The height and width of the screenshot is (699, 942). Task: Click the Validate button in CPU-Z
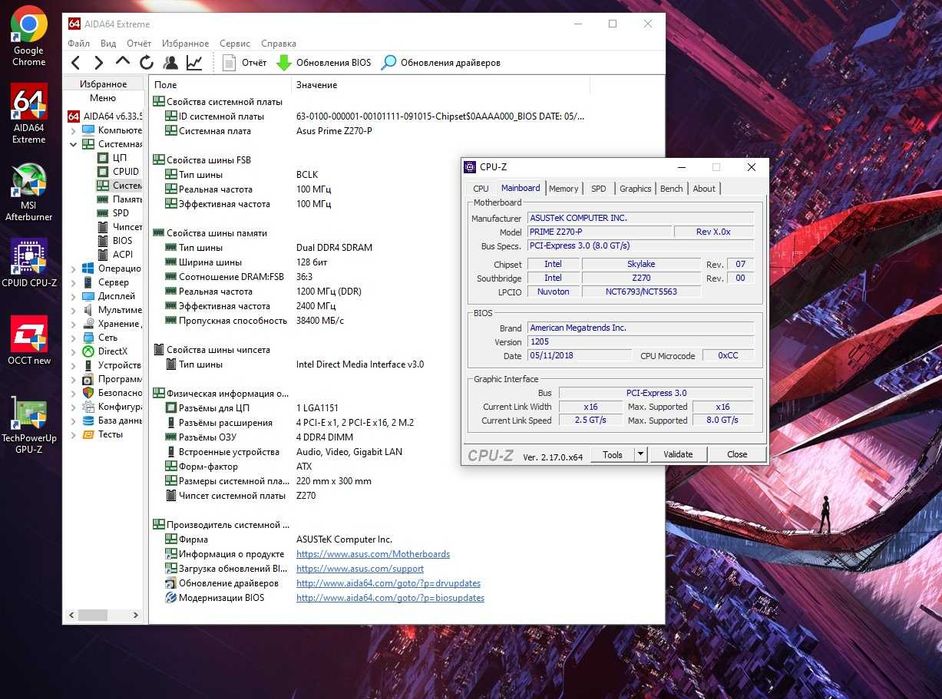point(678,454)
